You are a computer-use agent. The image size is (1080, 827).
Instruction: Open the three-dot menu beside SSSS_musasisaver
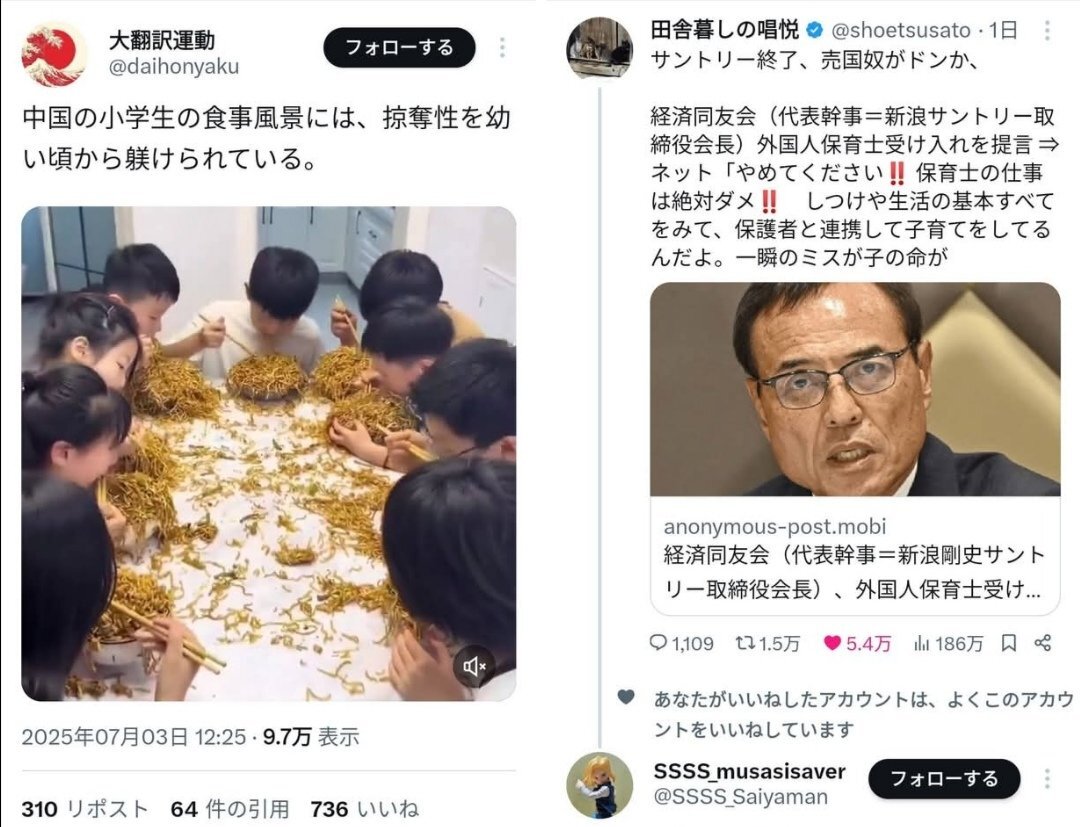pos(1047,779)
